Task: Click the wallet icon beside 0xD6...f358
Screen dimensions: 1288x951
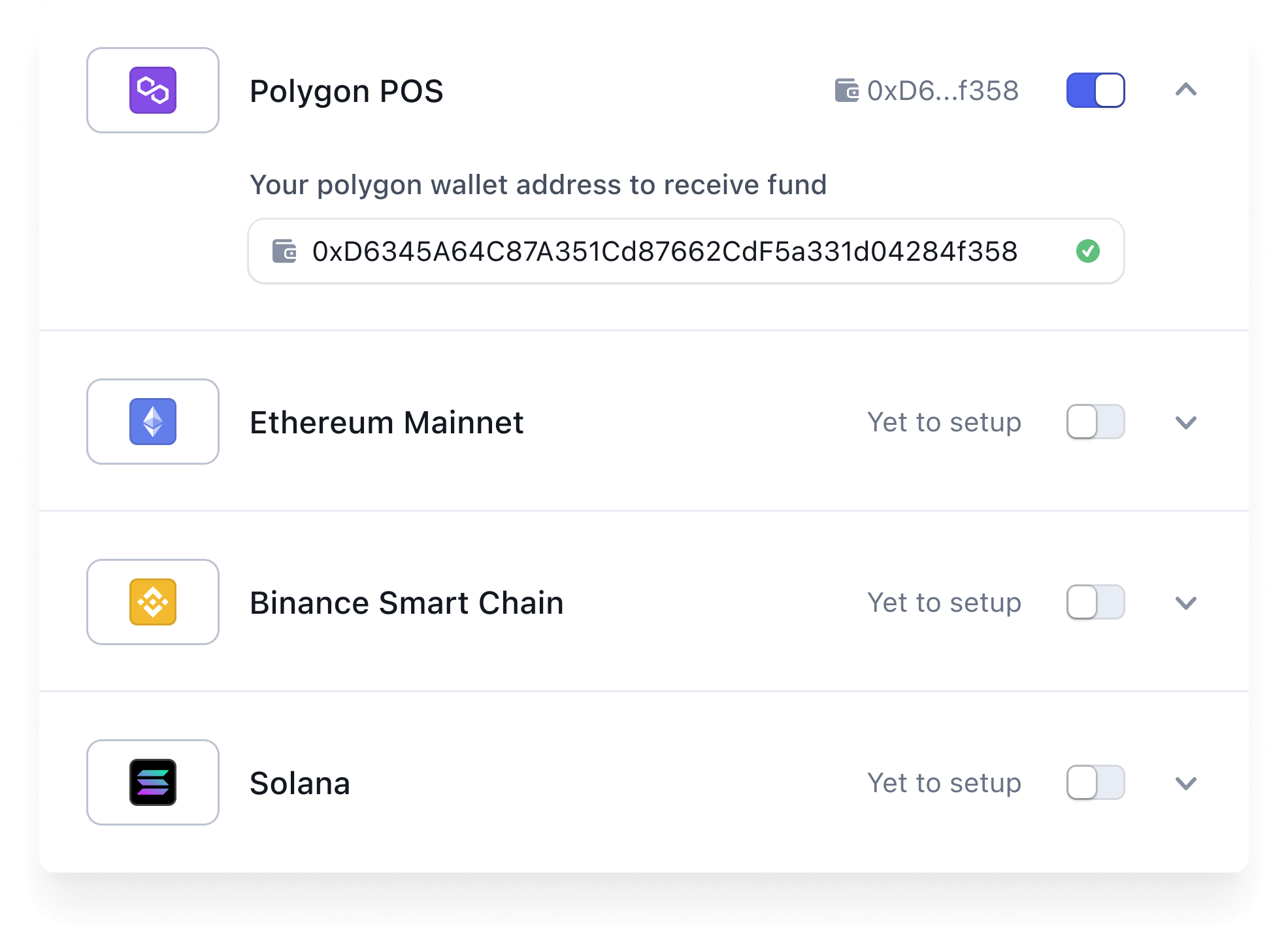Action: [847, 90]
